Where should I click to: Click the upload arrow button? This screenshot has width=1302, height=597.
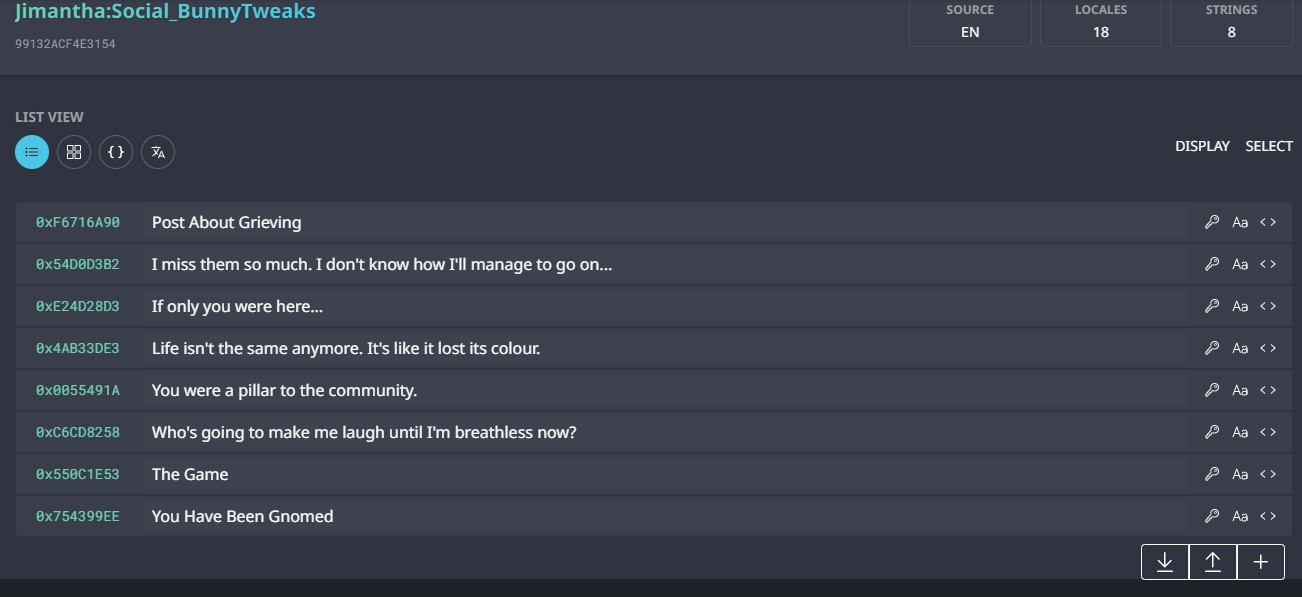pos(1213,562)
